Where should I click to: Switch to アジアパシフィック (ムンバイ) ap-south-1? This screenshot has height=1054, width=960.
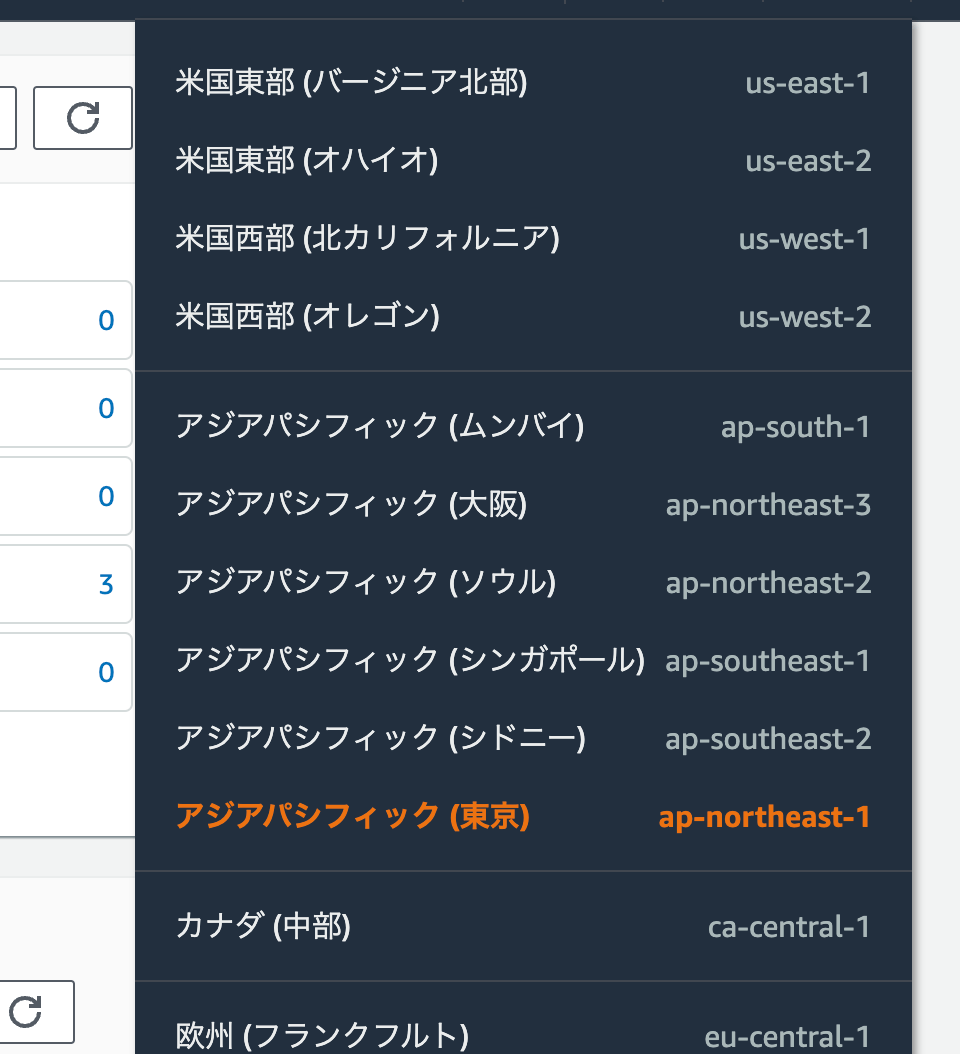(523, 427)
